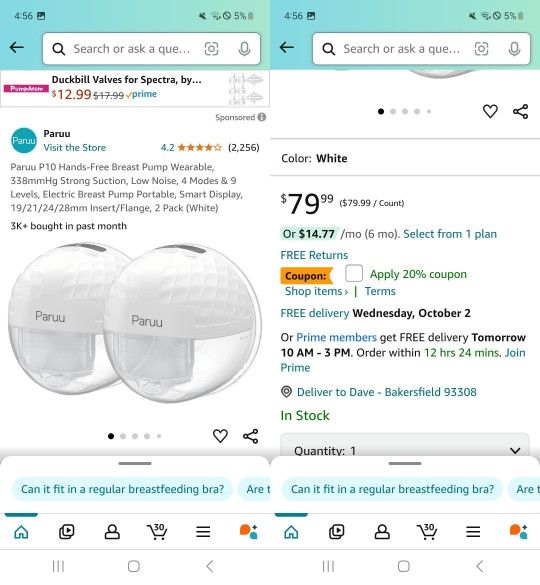Open share icon beside heart on right screen
Screen dimensions: 540x585
pos(520,111)
